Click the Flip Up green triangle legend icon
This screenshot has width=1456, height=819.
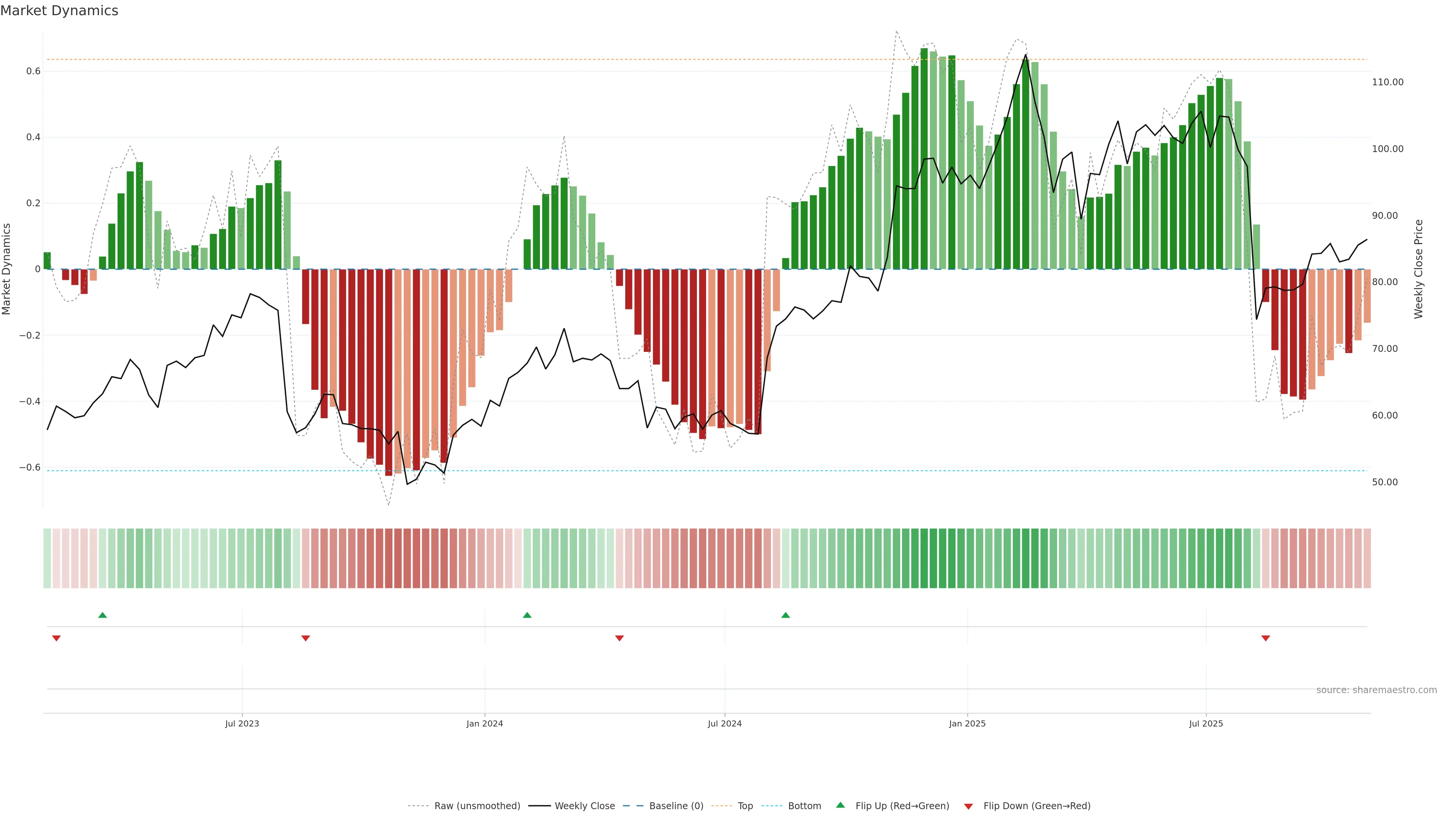pos(841,805)
